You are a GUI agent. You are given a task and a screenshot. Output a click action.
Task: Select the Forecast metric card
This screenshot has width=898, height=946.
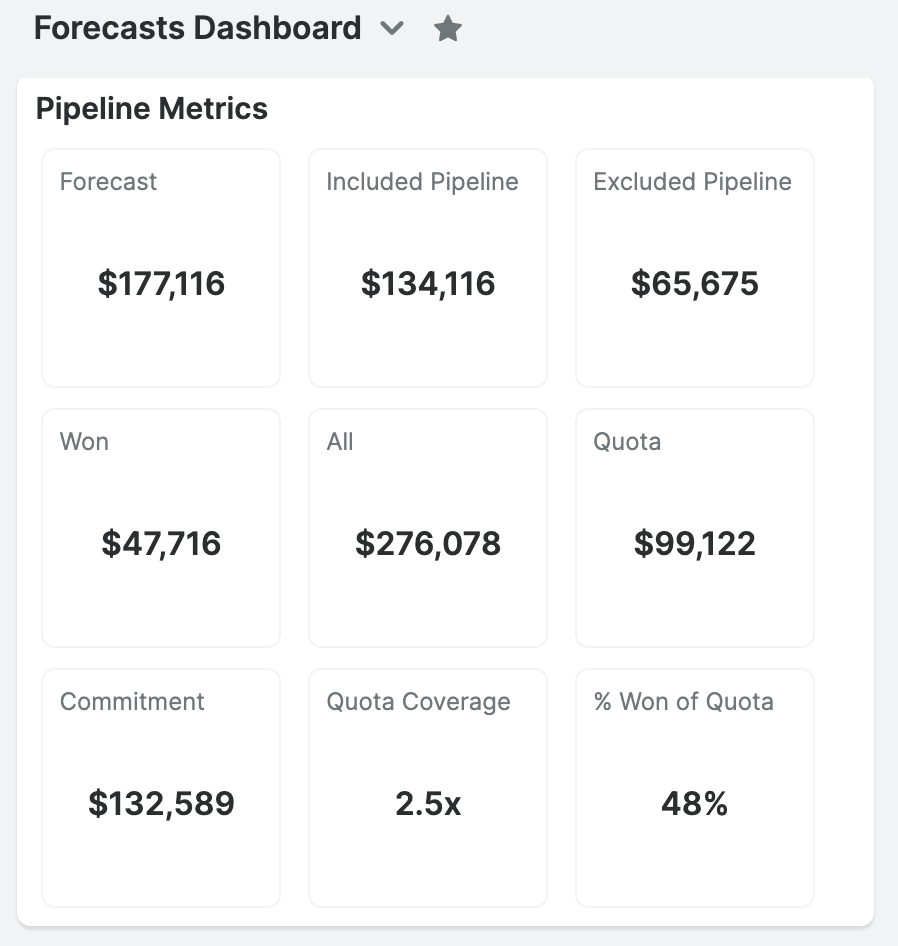160,267
